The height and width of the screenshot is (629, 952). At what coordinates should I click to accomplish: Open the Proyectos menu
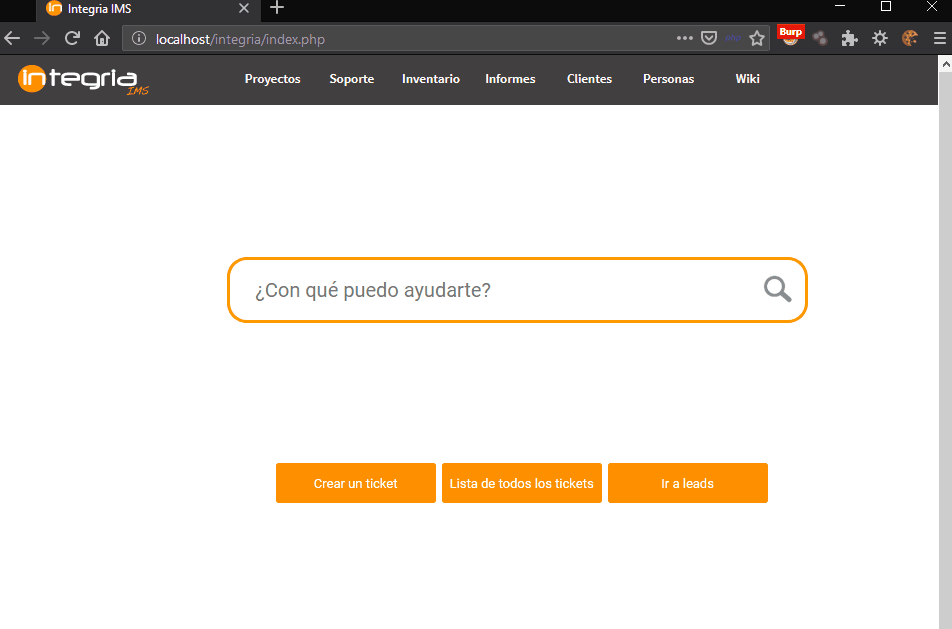coord(273,79)
